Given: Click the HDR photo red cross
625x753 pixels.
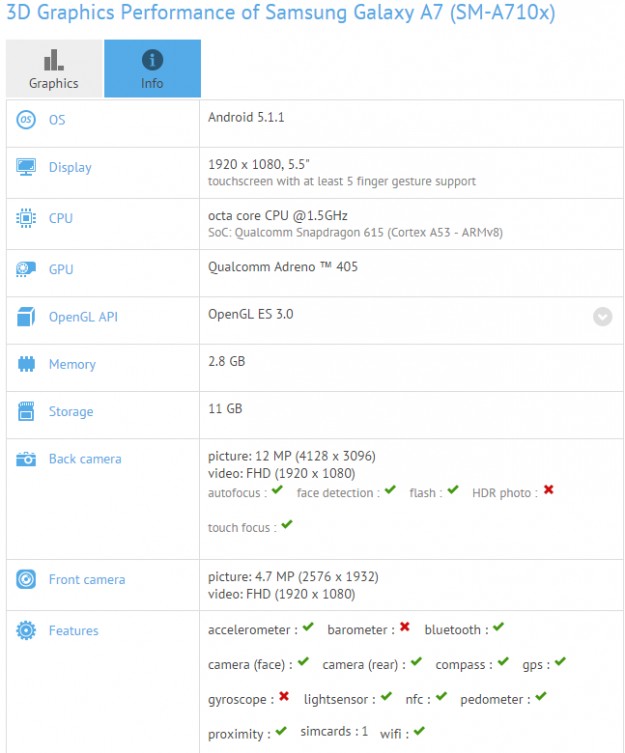Looking at the screenshot, I should tap(548, 491).
